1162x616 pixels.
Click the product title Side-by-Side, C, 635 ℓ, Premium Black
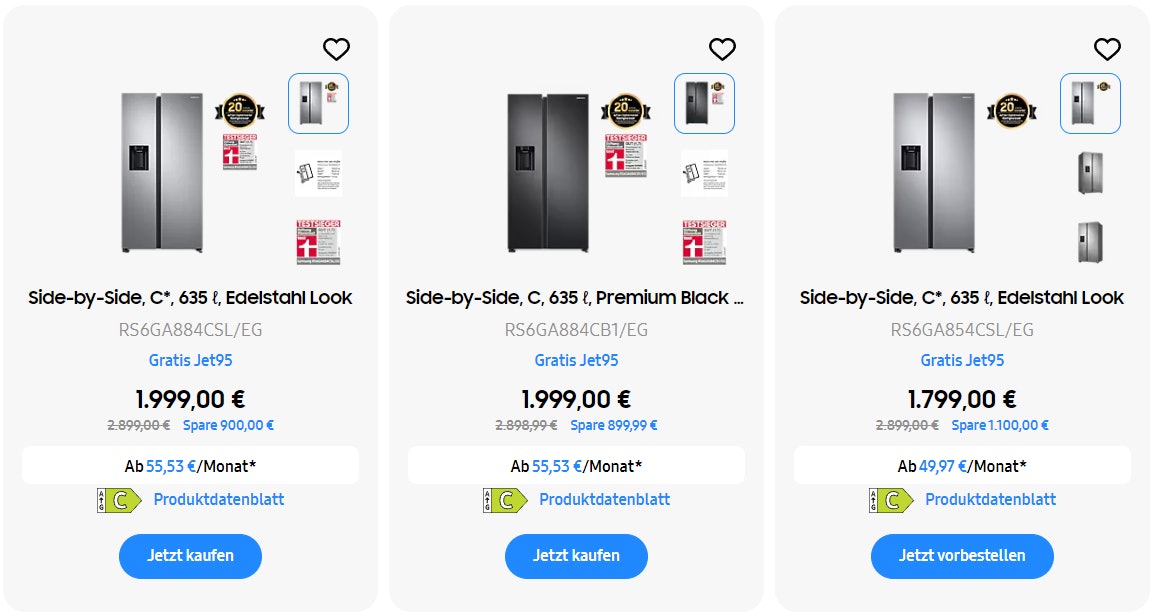576,297
